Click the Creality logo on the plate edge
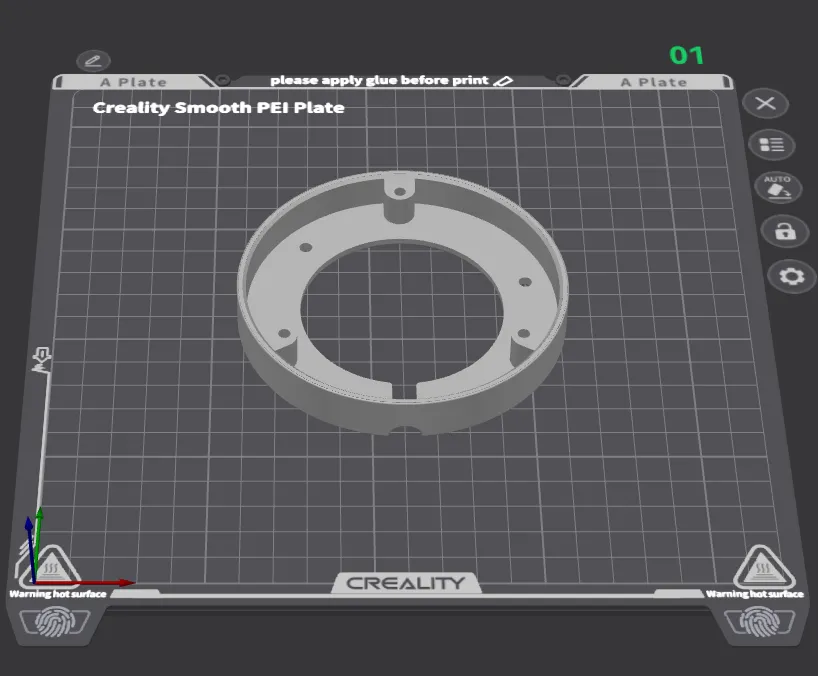This screenshot has height=676, width=818. pos(408,583)
